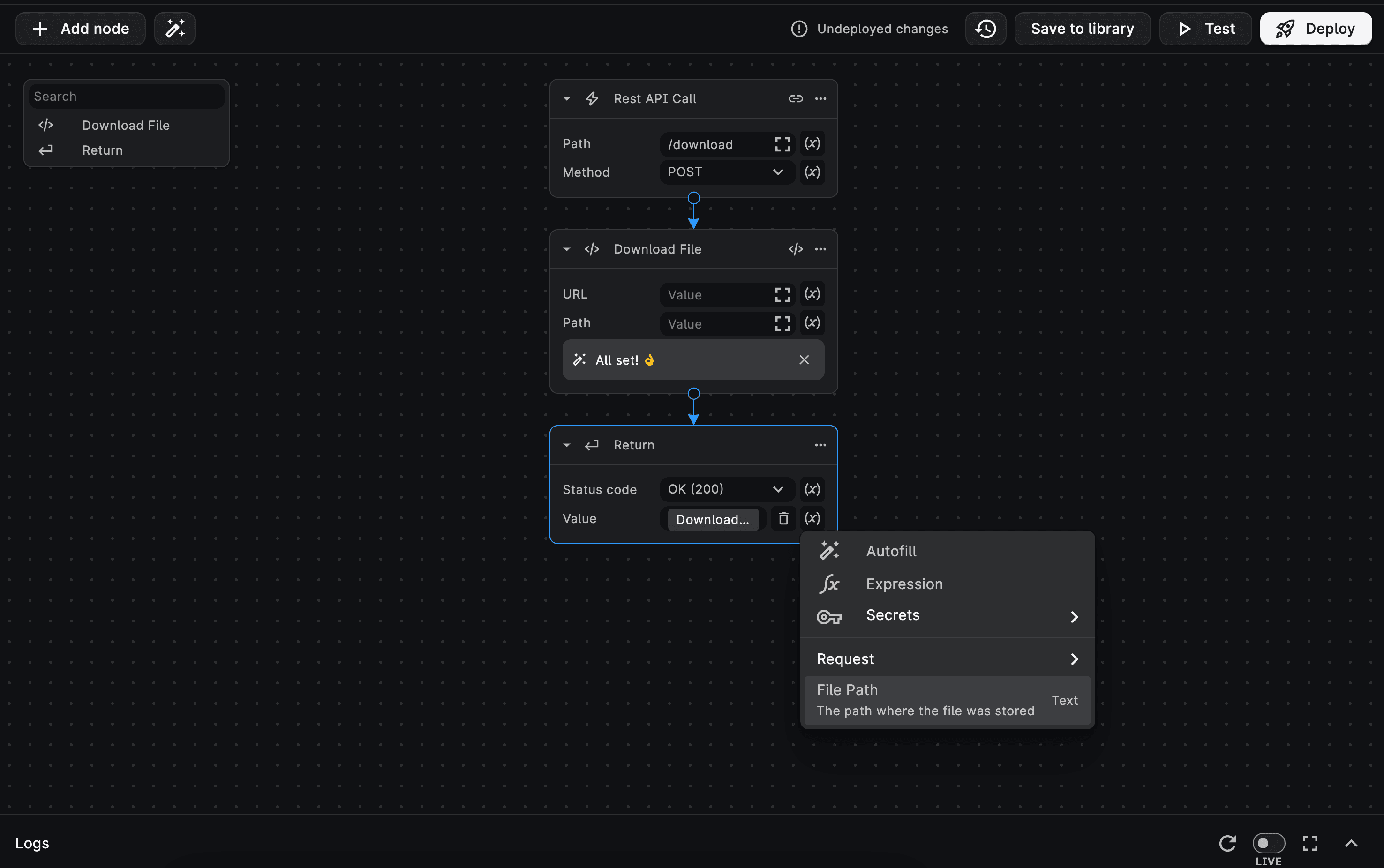Expand the logs panel chevron
Viewport: 1384px width, 868px height.
click(x=1351, y=843)
